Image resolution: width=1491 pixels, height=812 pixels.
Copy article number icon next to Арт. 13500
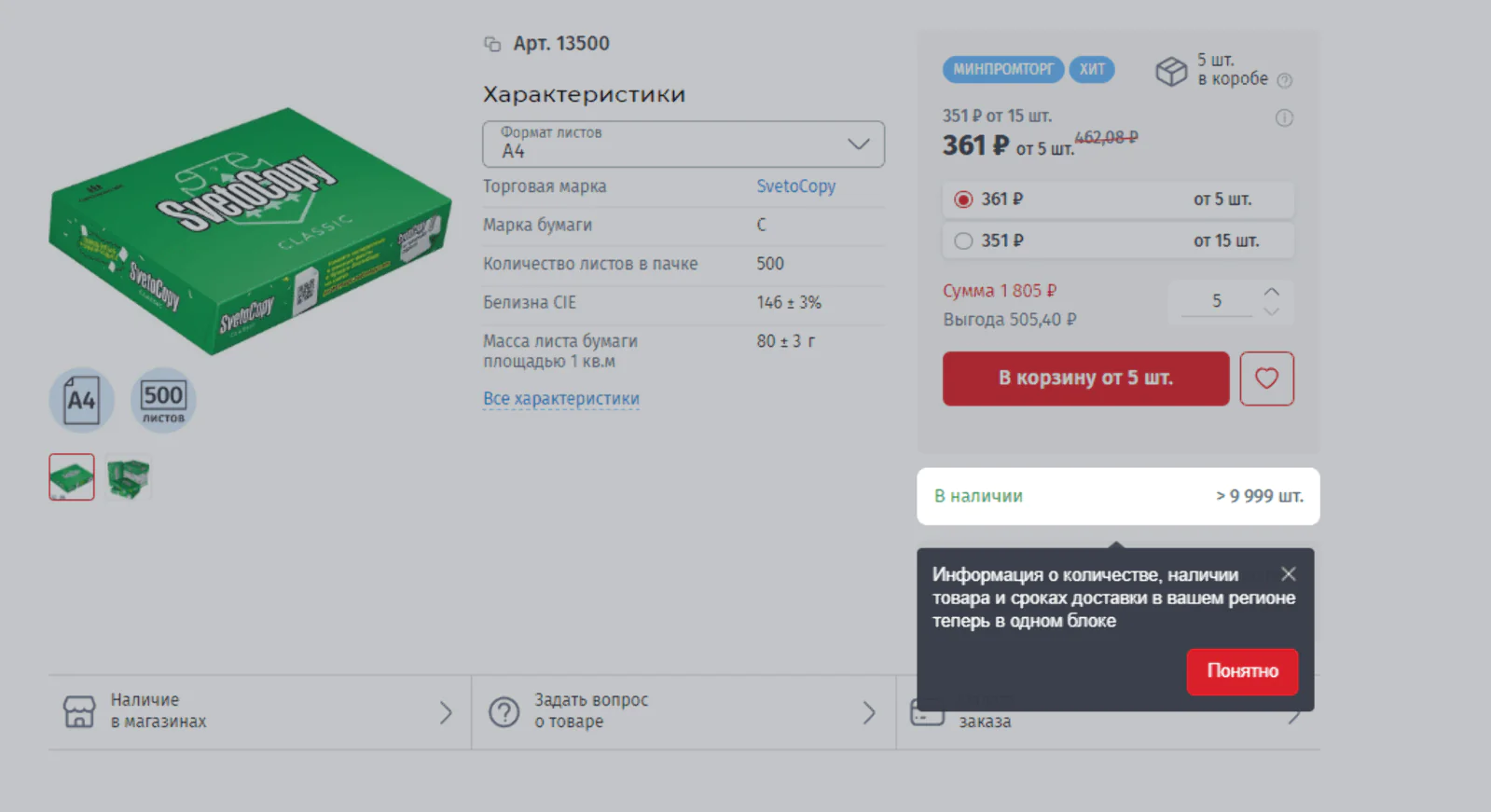pyautogui.click(x=492, y=44)
